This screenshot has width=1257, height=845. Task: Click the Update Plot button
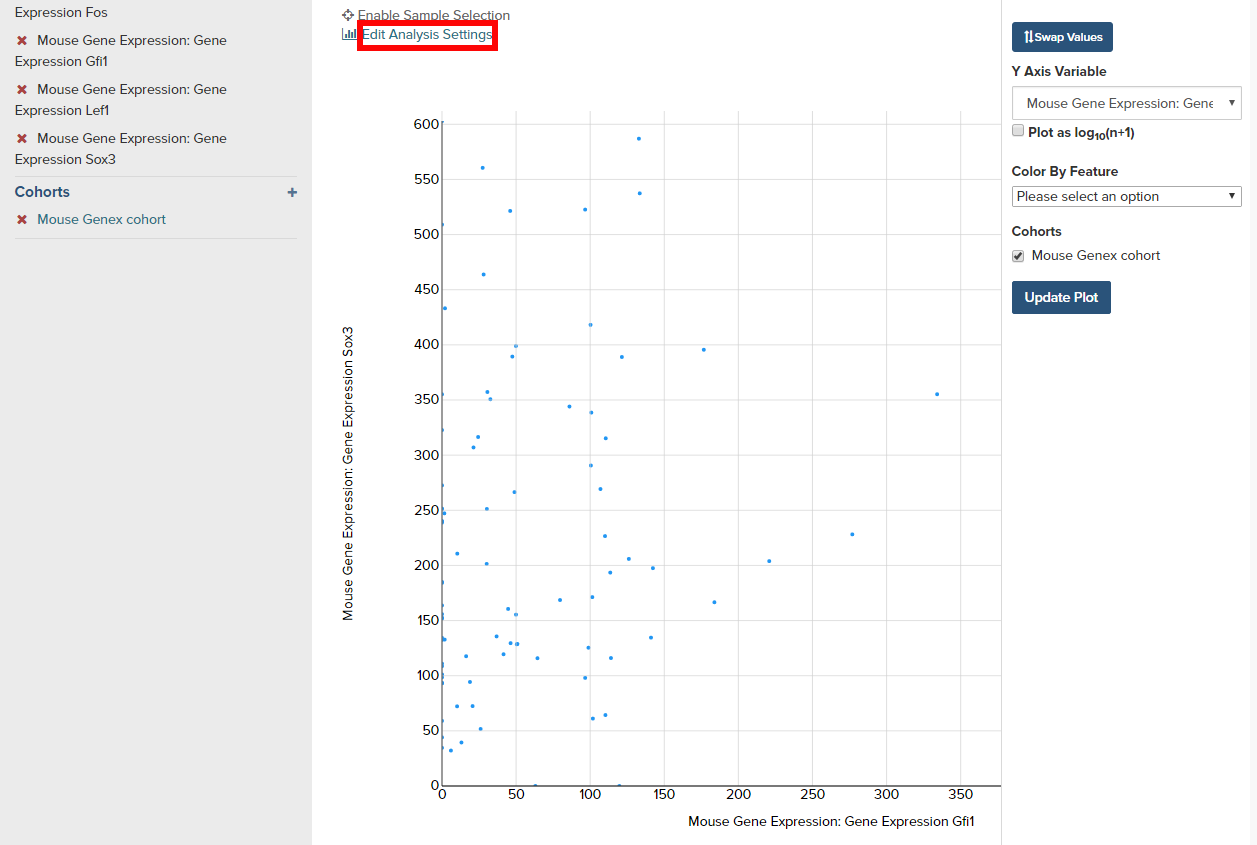point(1061,297)
